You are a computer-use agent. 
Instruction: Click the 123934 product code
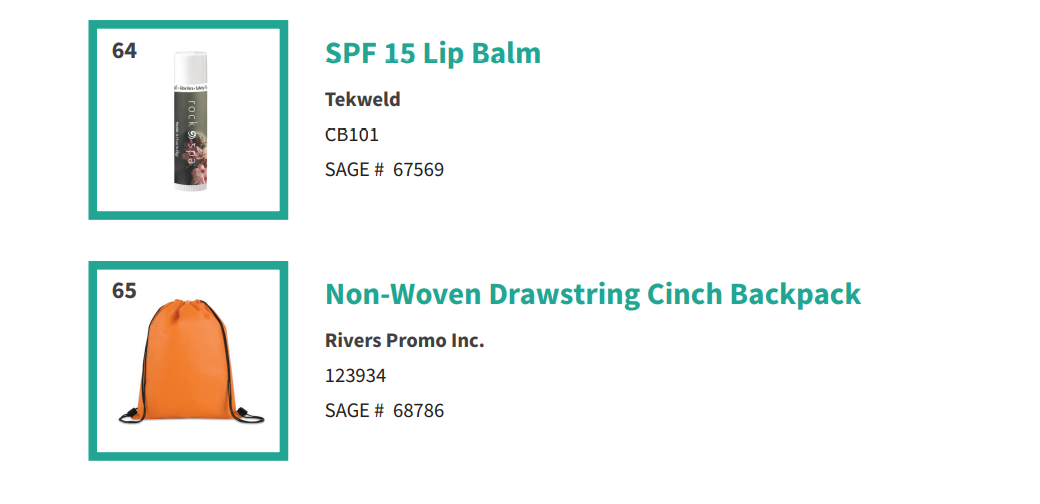point(356,376)
